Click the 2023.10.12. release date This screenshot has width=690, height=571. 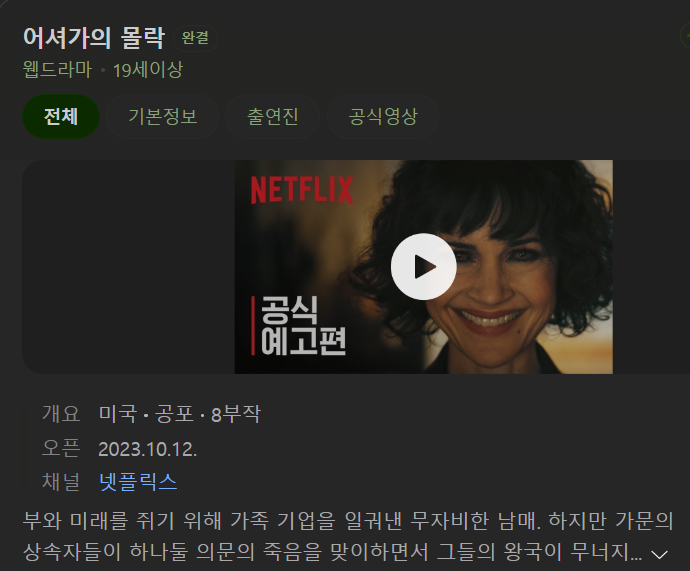pos(147,449)
